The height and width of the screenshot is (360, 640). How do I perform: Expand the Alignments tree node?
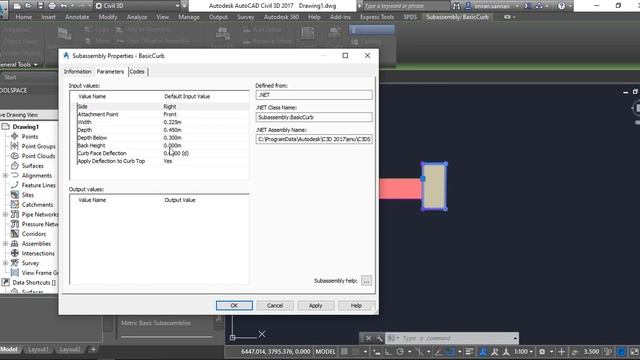[5, 176]
